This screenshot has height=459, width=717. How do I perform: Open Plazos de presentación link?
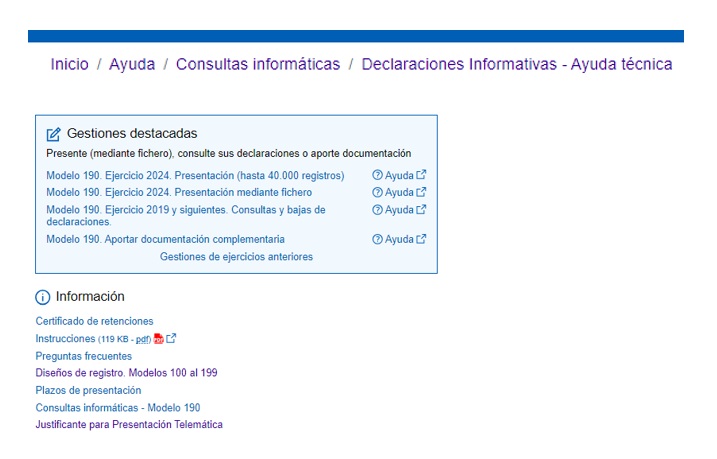(x=88, y=390)
